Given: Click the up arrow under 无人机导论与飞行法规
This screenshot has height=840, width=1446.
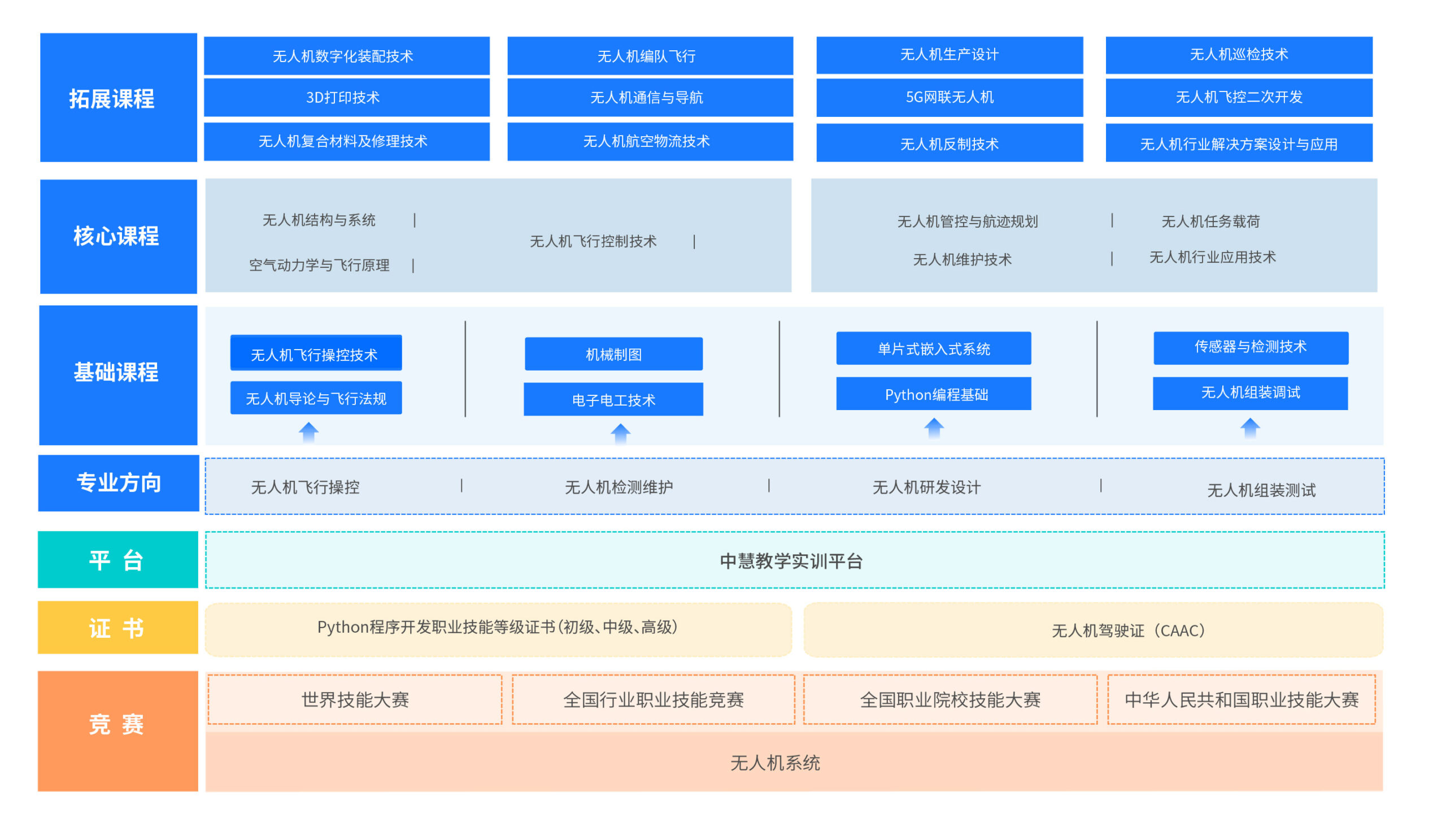Looking at the screenshot, I should point(309,433).
